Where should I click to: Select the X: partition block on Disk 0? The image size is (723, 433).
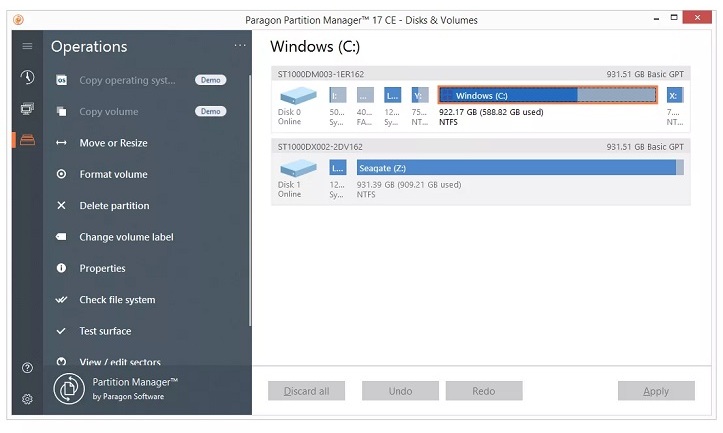click(x=675, y=95)
